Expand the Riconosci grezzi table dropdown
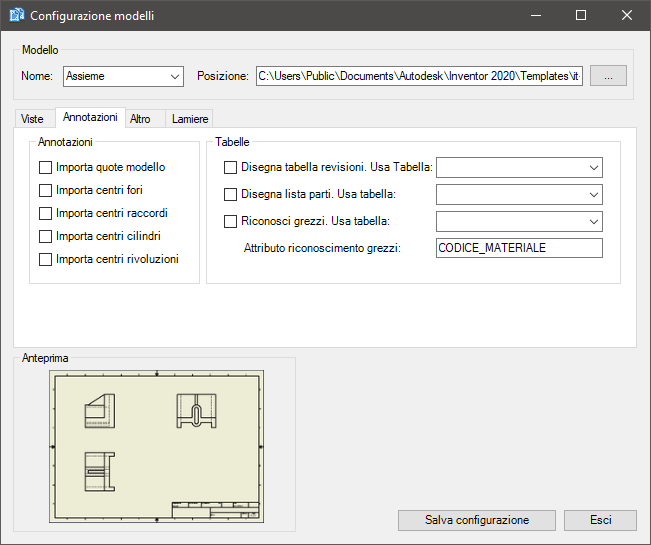Image resolution: width=651 pixels, height=545 pixels. pos(519,222)
